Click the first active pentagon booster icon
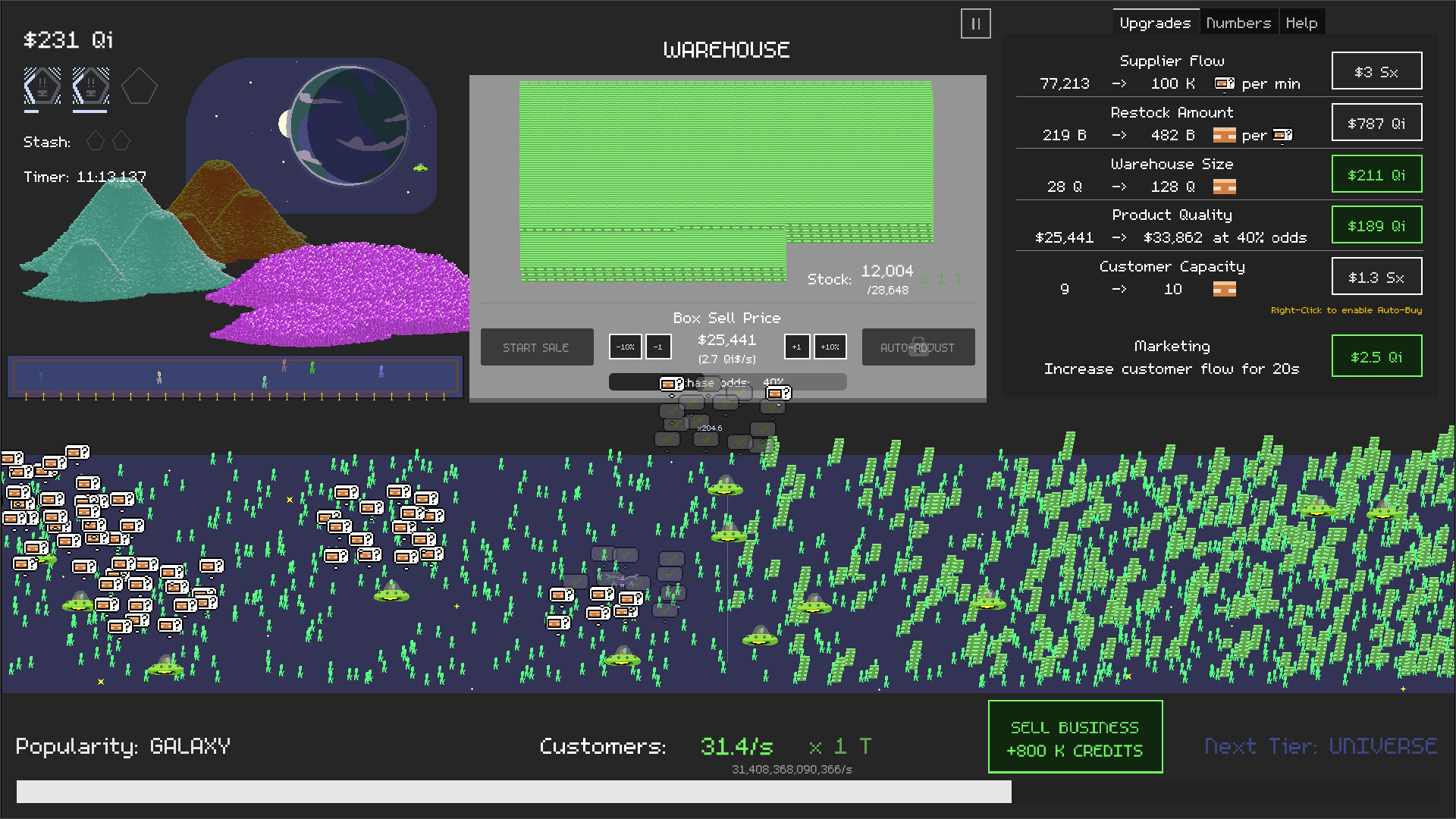Screen dimensions: 1456x819 pyautogui.click(x=42, y=86)
